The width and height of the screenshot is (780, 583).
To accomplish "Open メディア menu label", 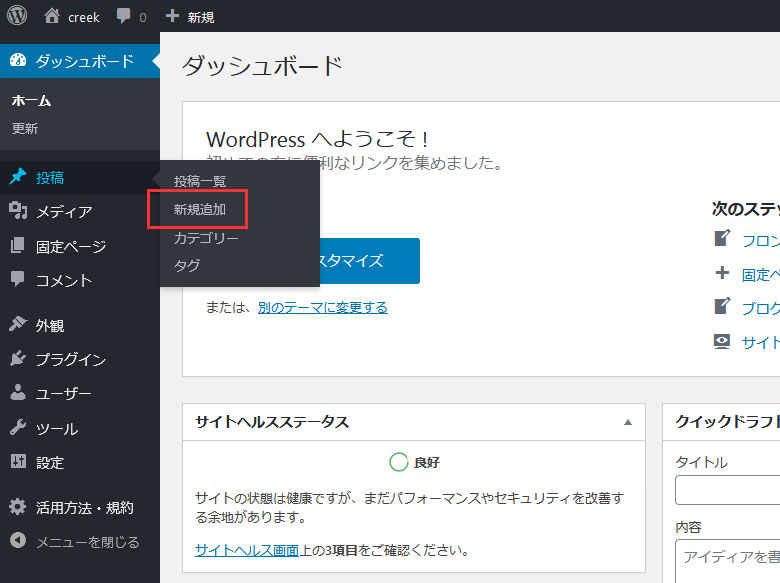I will click(64, 211).
